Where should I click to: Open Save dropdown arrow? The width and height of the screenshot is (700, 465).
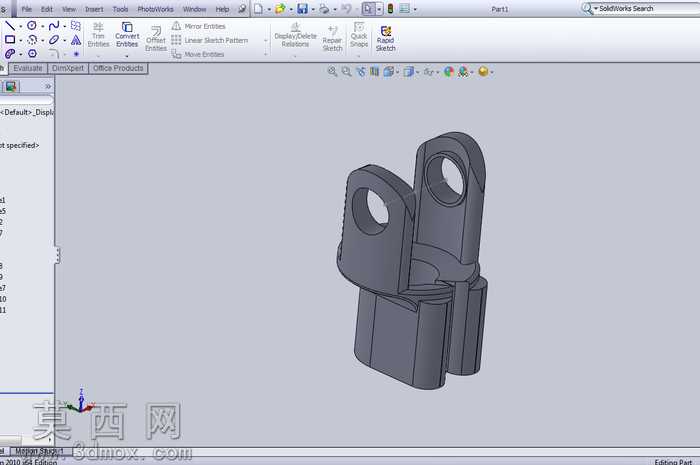312,9
